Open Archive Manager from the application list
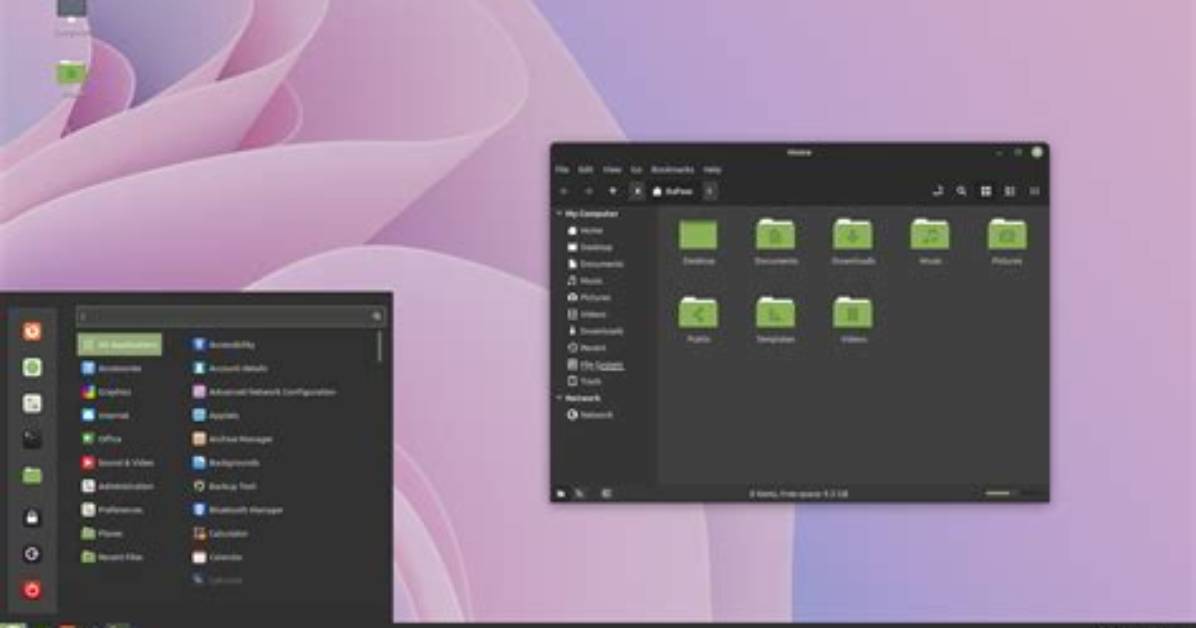 233,440
